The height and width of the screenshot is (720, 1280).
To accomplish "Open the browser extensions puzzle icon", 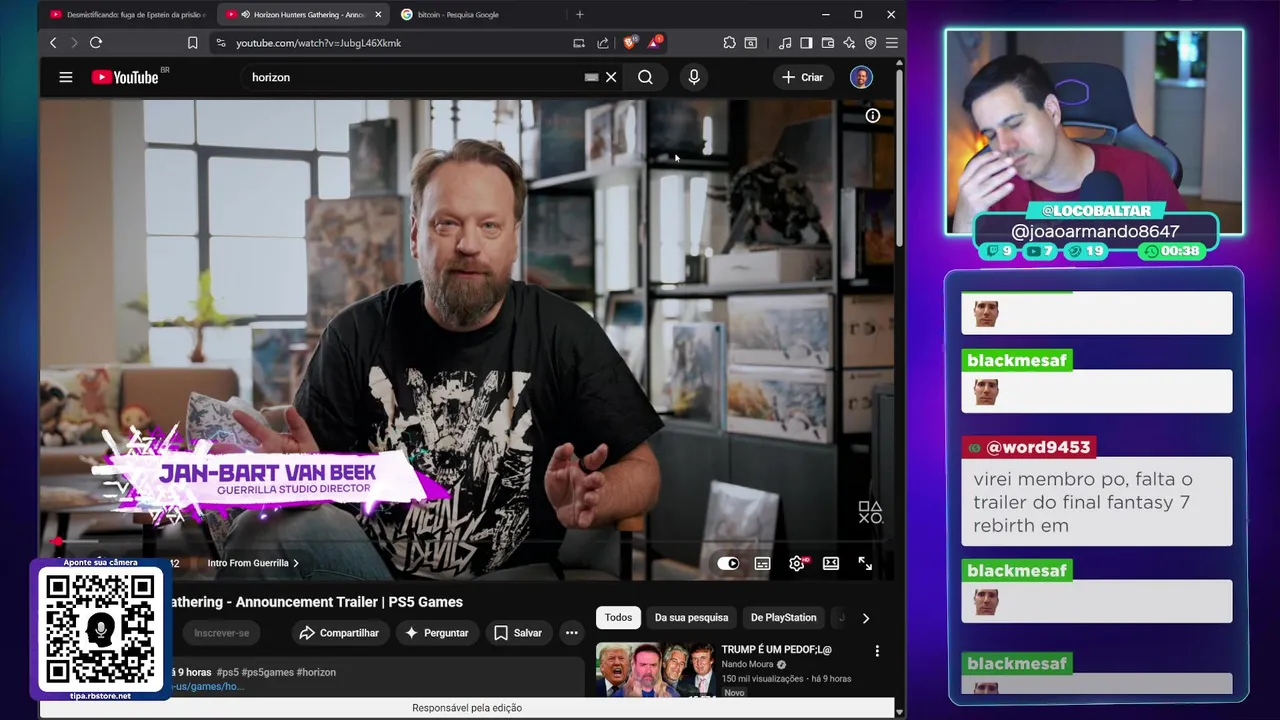I will [729, 43].
